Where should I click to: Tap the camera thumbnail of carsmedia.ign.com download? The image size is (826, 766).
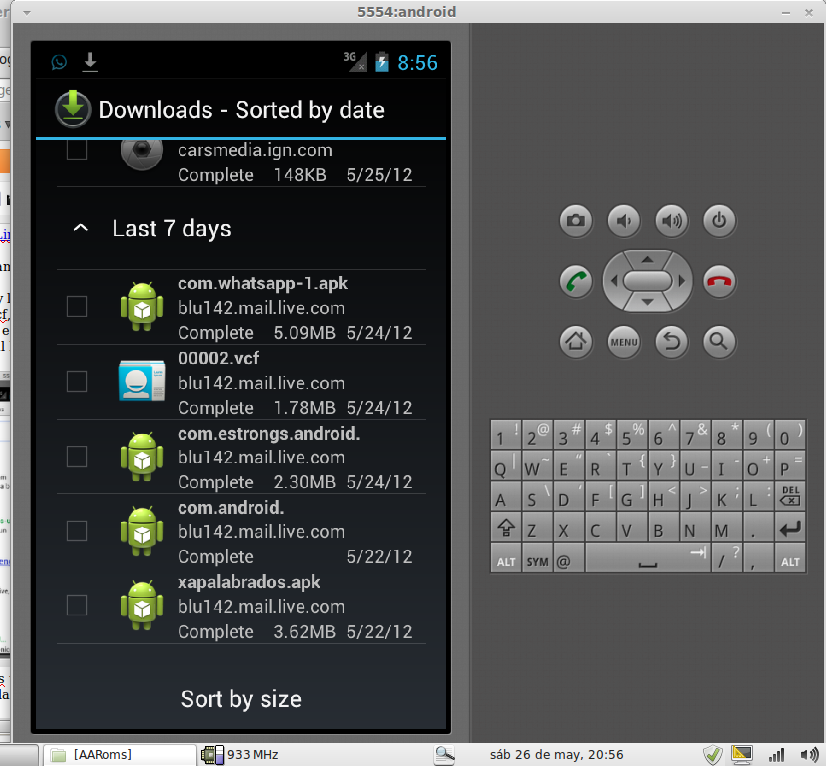coord(142,154)
